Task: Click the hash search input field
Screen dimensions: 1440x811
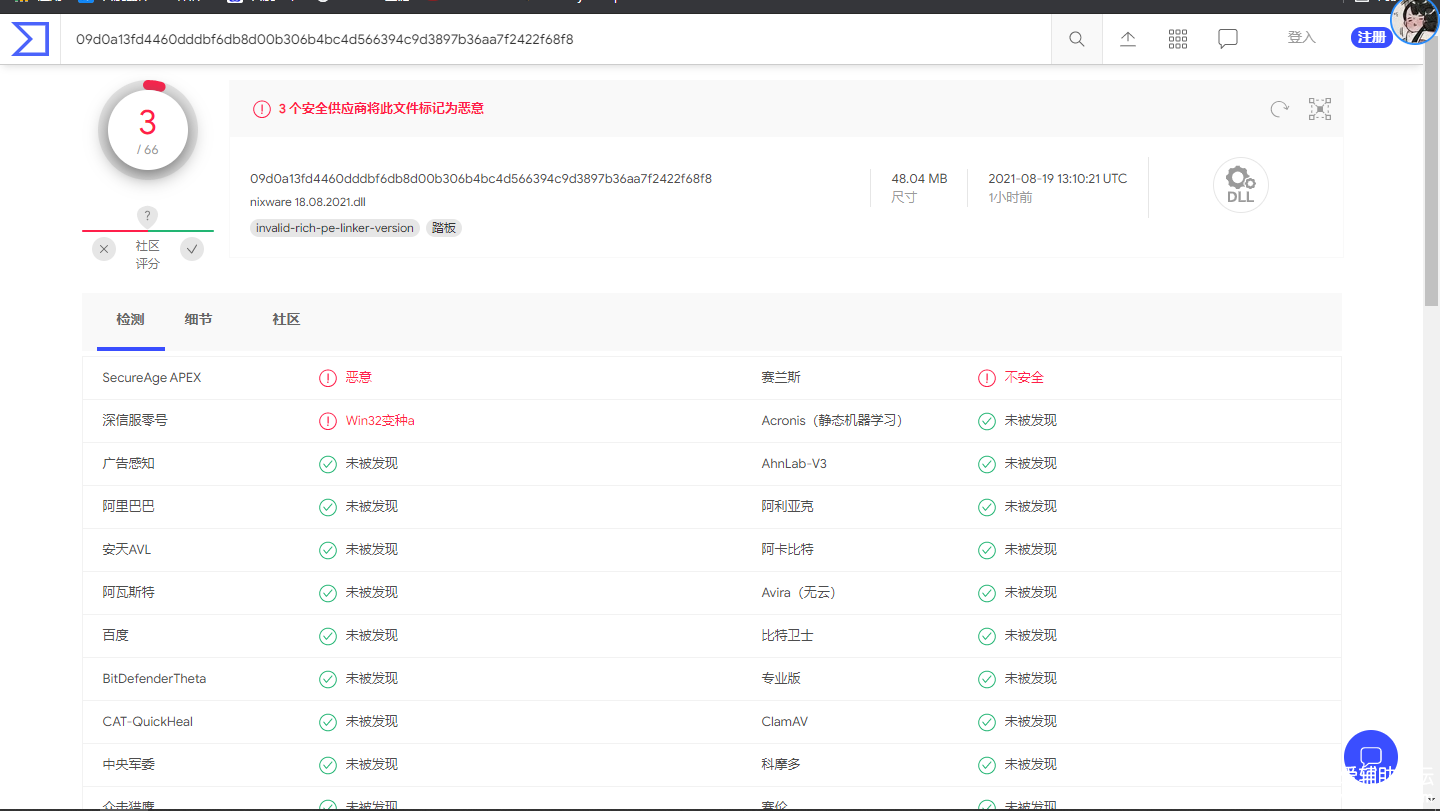Action: pyautogui.click(x=556, y=40)
